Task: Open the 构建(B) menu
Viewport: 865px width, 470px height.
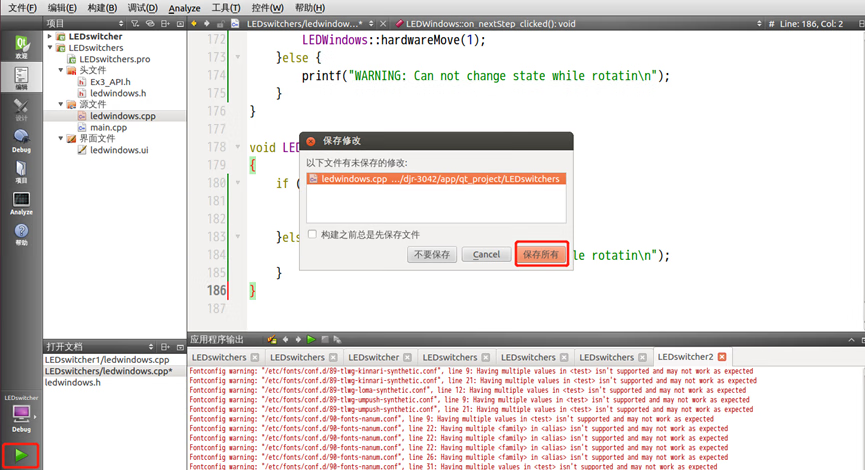Action: 102,8
